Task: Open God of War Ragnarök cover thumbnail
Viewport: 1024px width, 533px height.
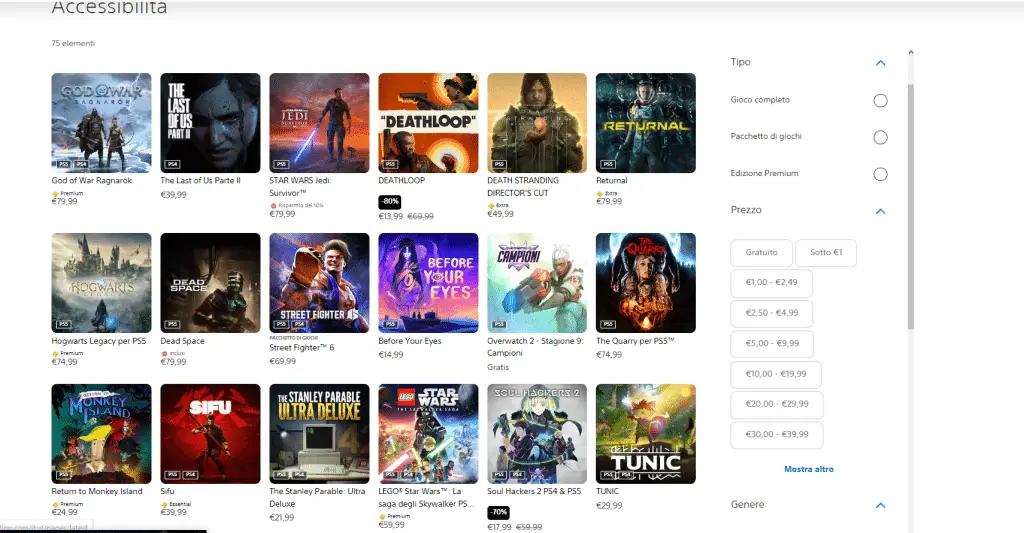Action: 101,123
